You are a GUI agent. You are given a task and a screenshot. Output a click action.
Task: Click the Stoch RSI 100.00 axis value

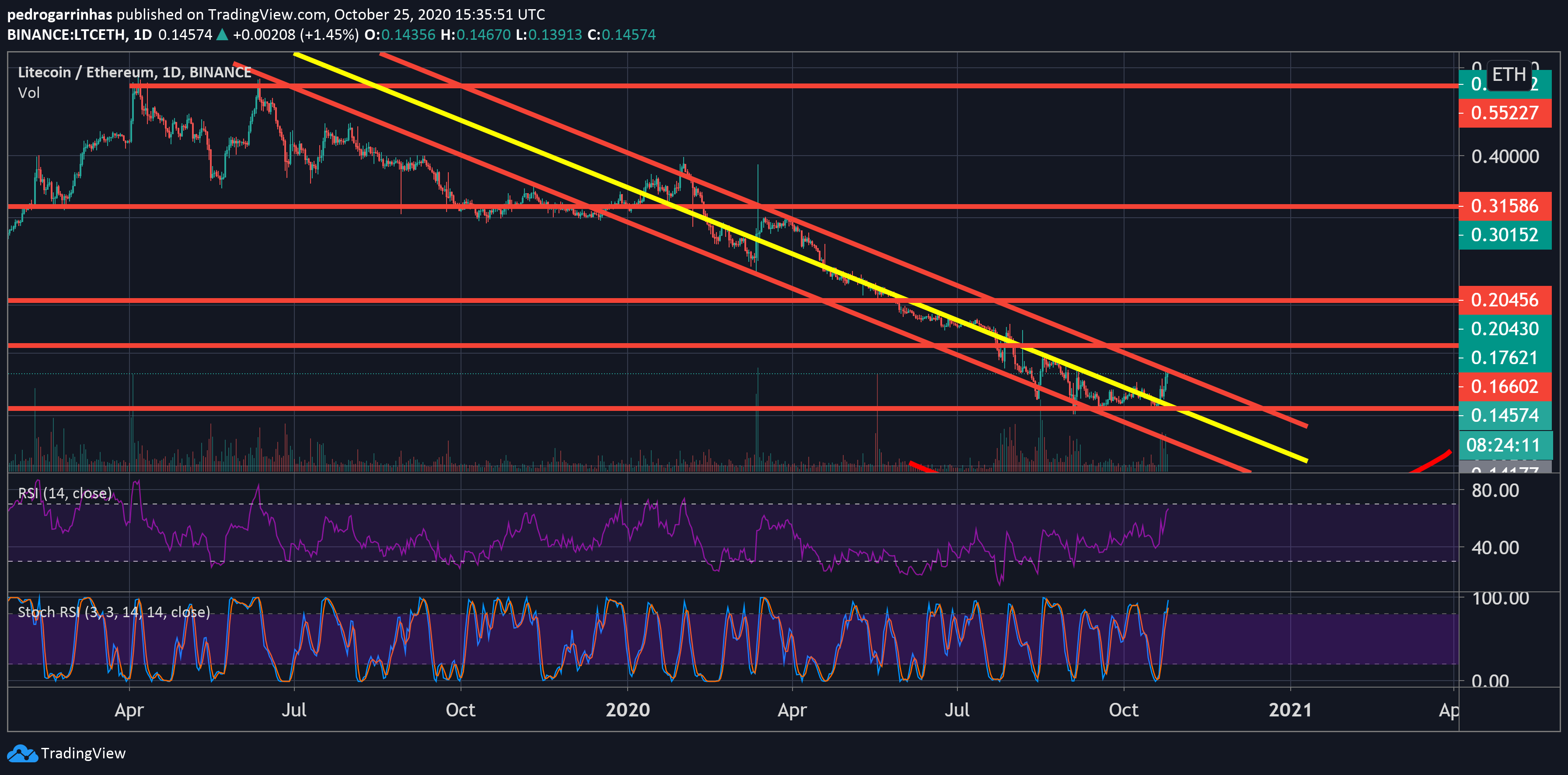click(x=1501, y=598)
